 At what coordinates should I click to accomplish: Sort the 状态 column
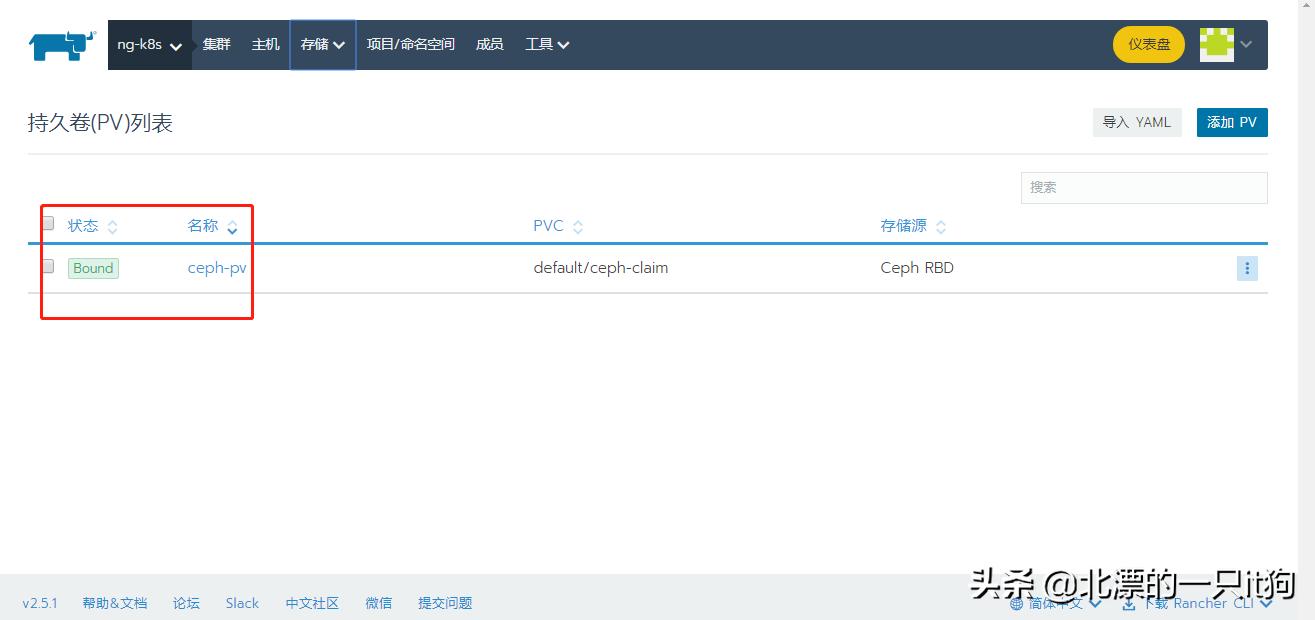(113, 226)
